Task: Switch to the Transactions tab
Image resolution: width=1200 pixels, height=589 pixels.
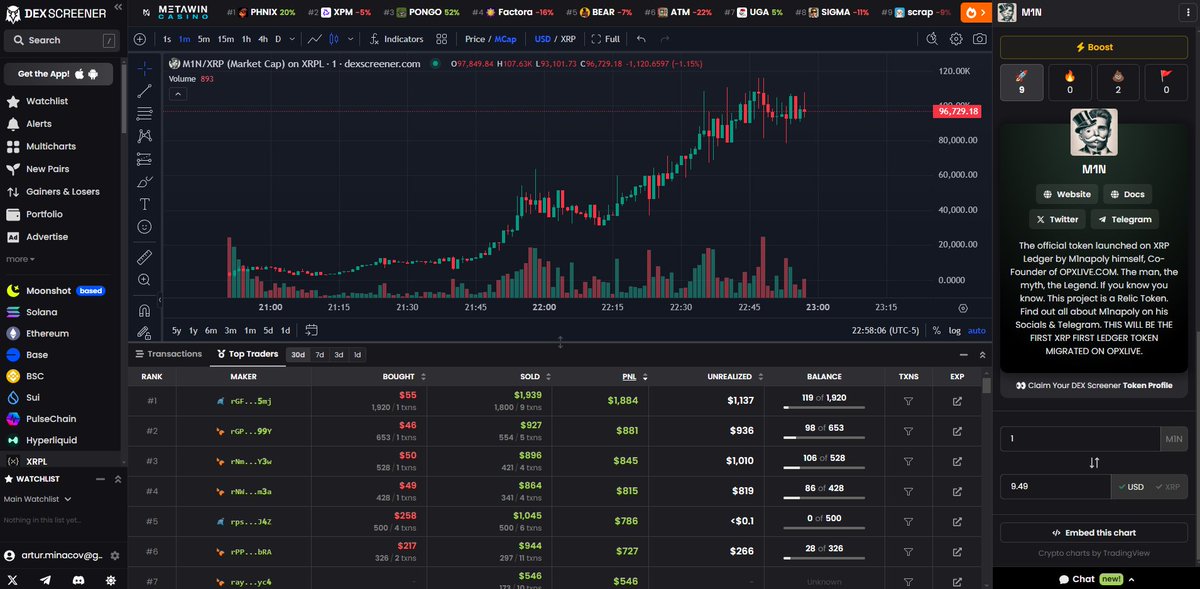Action: tap(168, 354)
